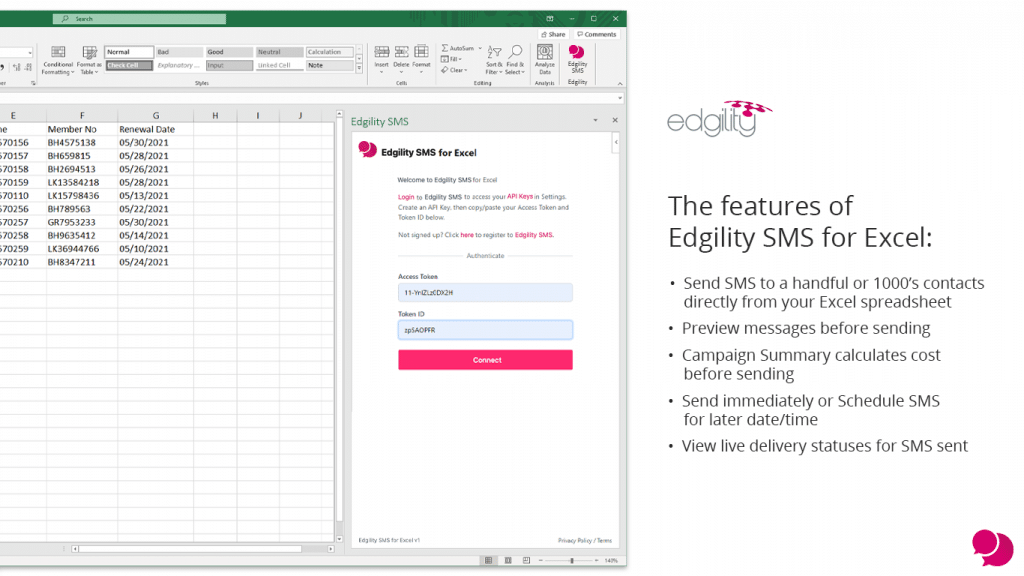Click the Insert cells icon
Image resolution: width=1024 pixels, height=576 pixels.
381,55
